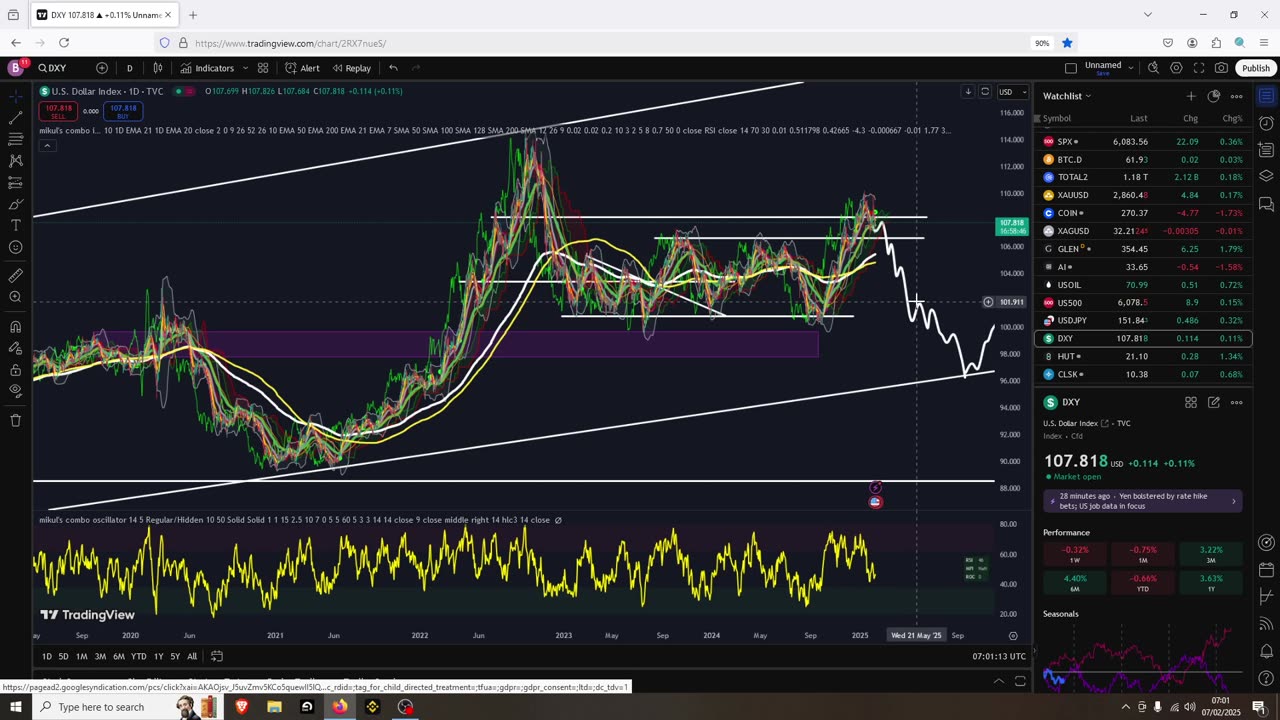Open the Alerts clock sidebar icon
Image resolution: width=1280 pixels, height=720 pixels.
point(1266,123)
